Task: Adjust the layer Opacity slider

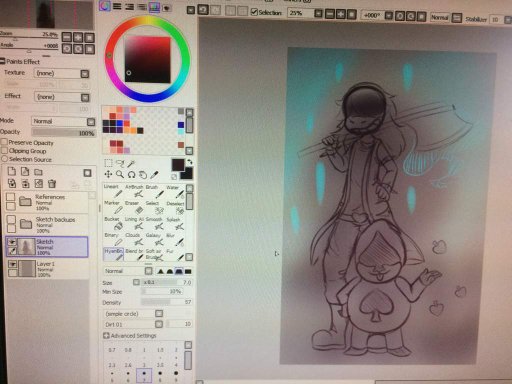Action: 64,133
